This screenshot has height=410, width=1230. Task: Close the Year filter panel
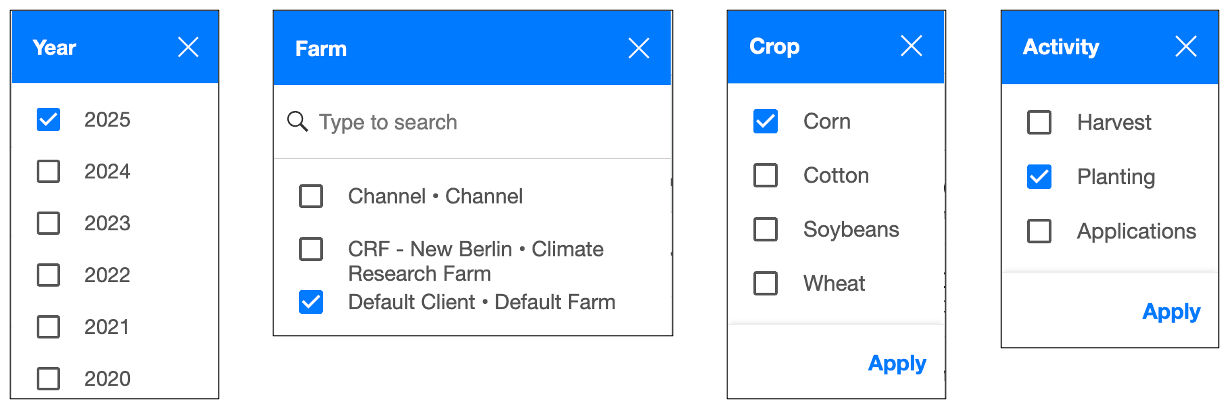[x=188, y=47]
